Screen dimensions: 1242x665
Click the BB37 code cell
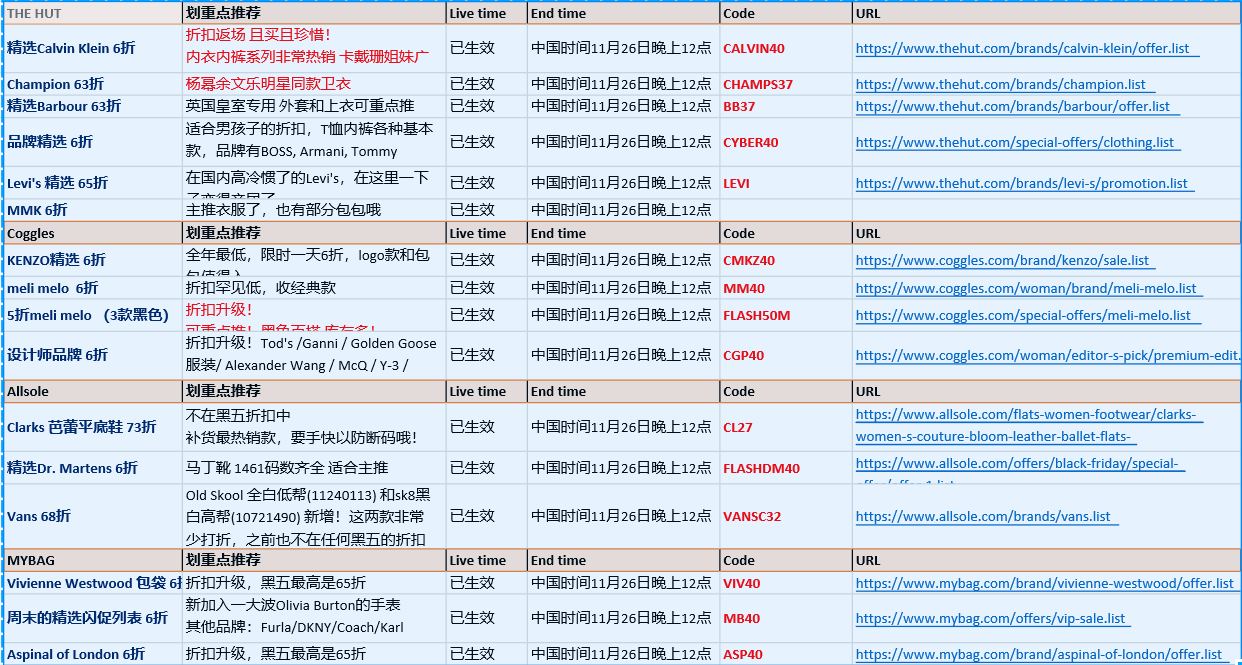tap(786, 106)
